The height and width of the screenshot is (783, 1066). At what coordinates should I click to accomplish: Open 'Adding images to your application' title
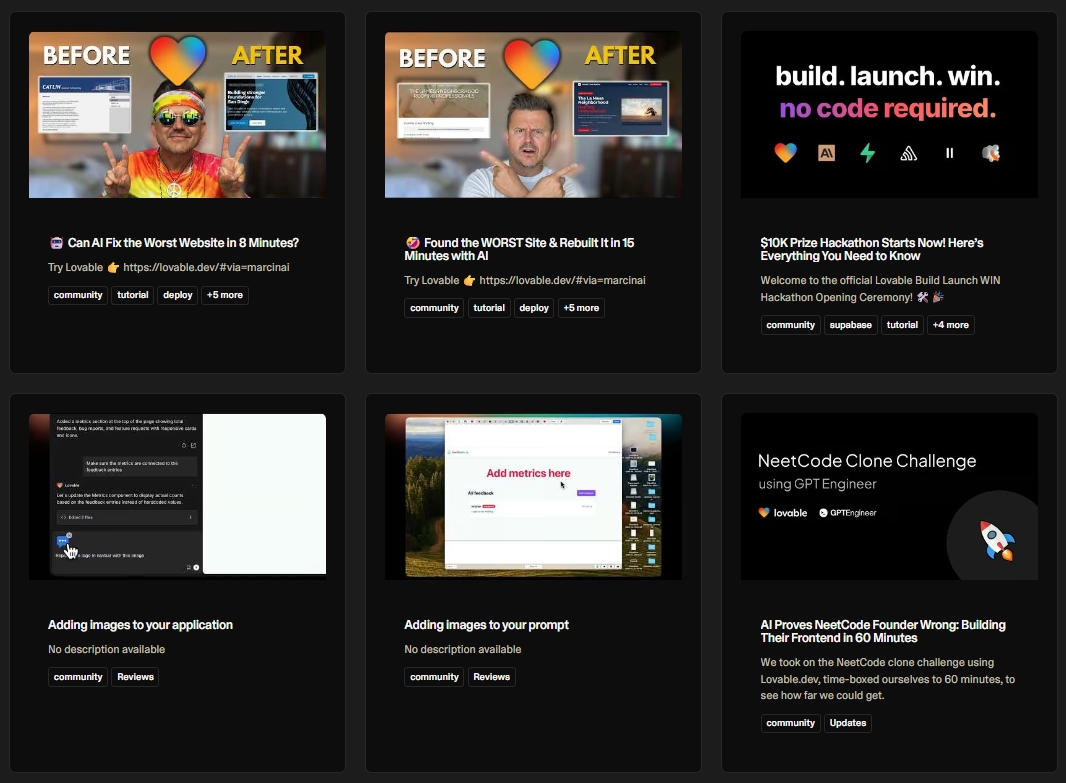140,625
